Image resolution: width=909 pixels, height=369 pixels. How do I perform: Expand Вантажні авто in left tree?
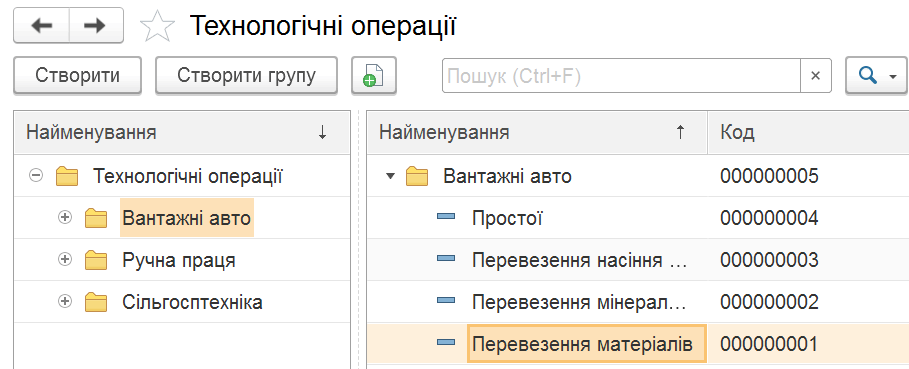[x=65, y=218]
